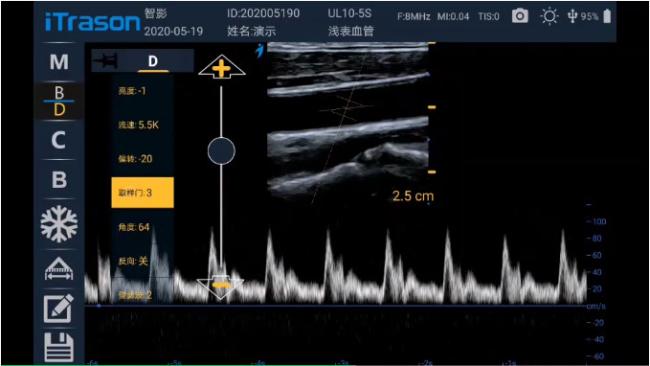Adjust brightness via the sun icon

point(549,17)
